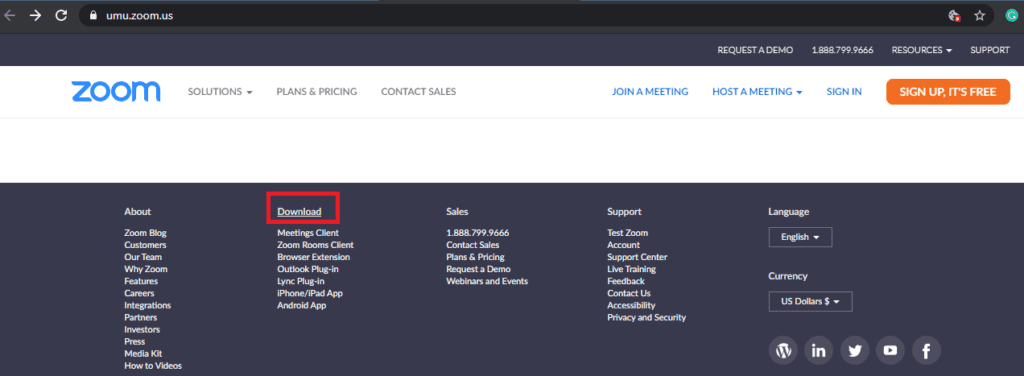1024x376 pixels.
Task: Click the Sign Up, It's Free button
Action: [948, 92]
